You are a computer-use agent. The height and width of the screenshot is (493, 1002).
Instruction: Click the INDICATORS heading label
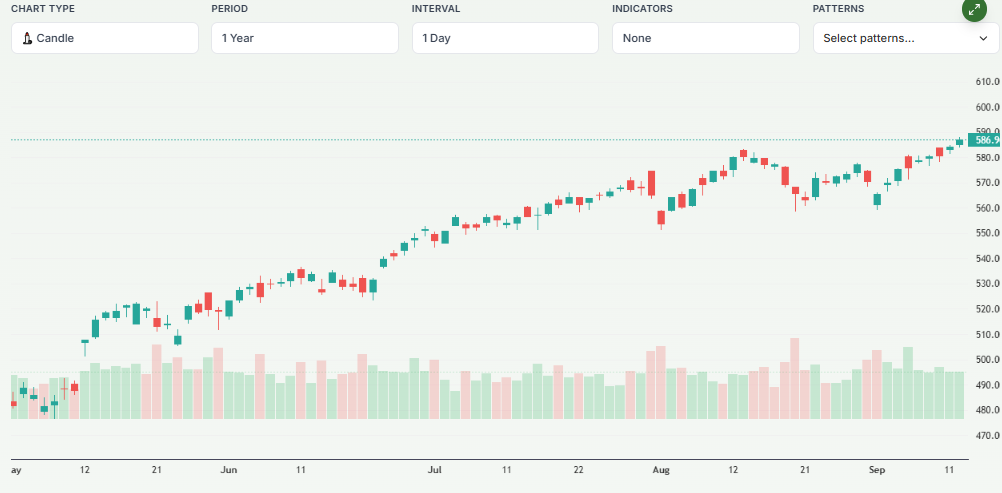642,9
